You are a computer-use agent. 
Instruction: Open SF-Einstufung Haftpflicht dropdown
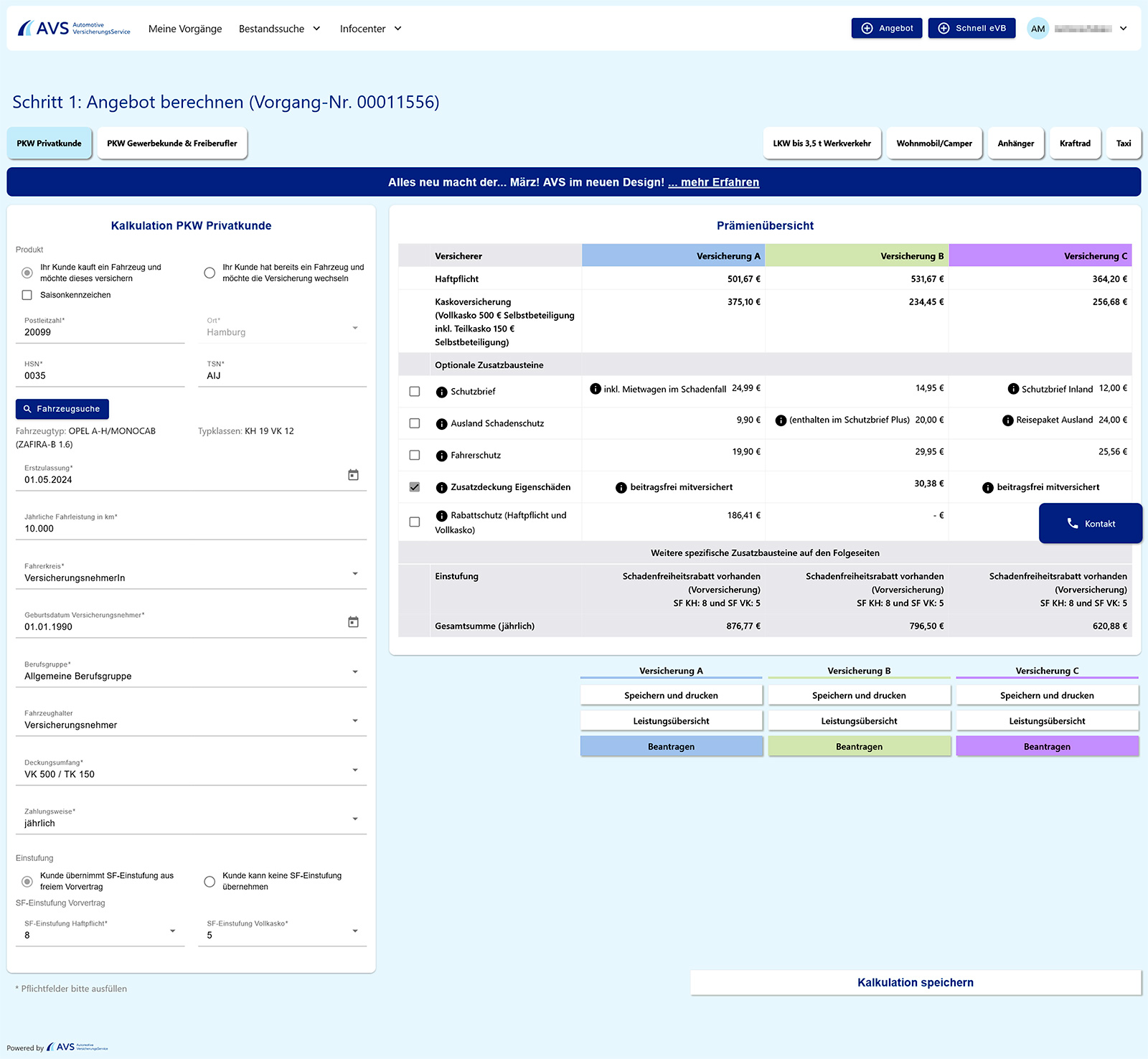pyautogui.click(x=100, y=931)
